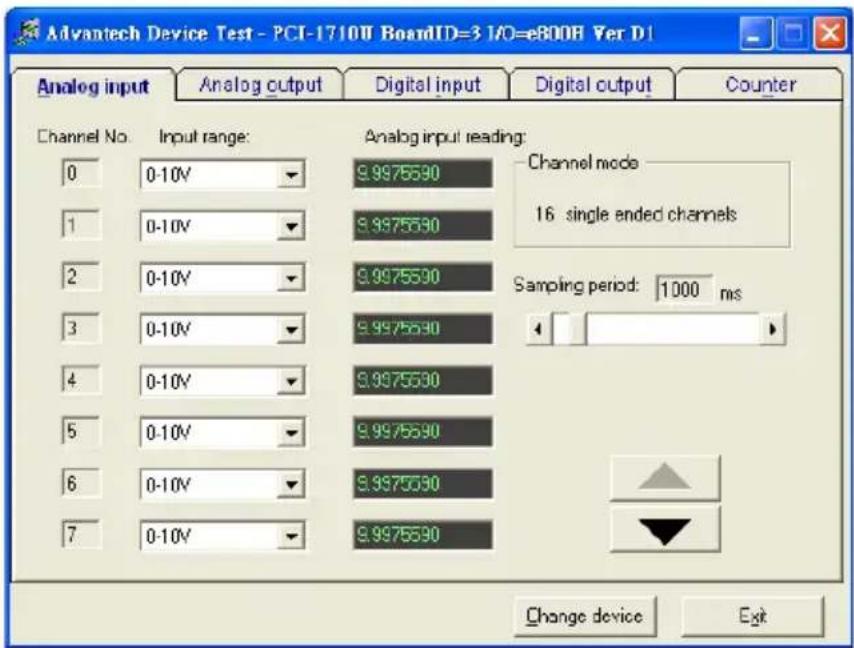
Task: Open channel 2 input range dropdown
Action: (x=291, y=278)
